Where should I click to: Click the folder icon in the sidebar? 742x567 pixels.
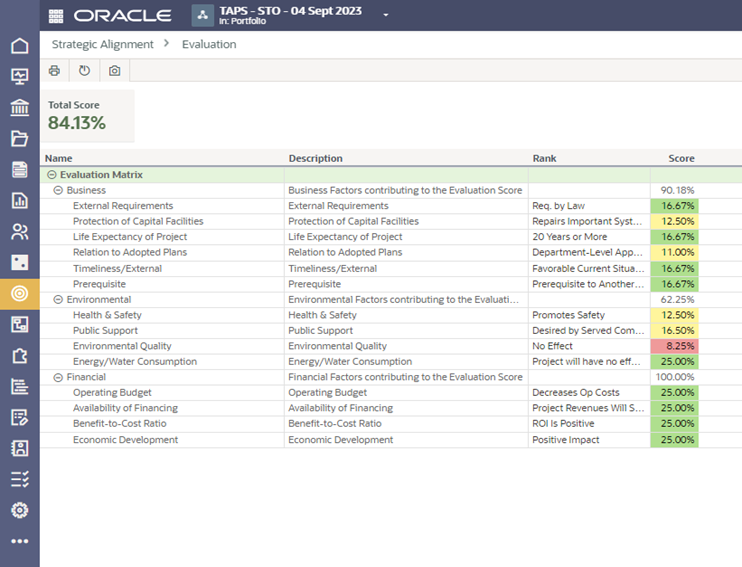[19, 139]
